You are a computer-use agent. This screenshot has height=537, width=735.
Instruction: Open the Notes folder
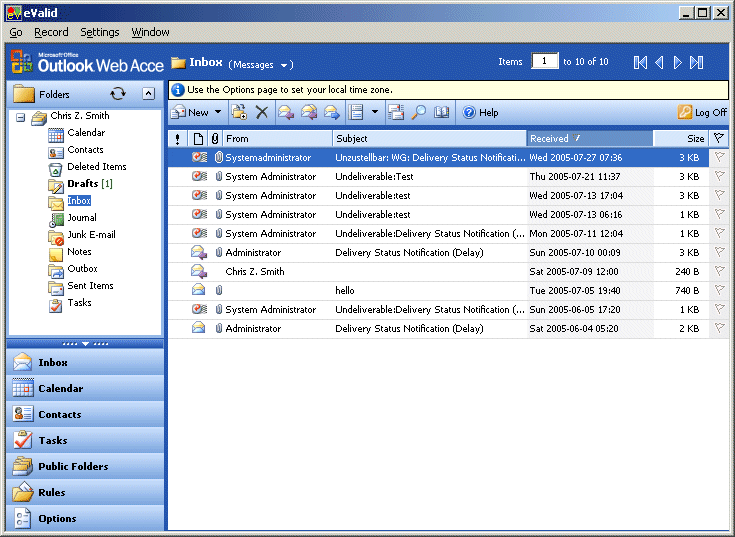(x=79, y=252)
